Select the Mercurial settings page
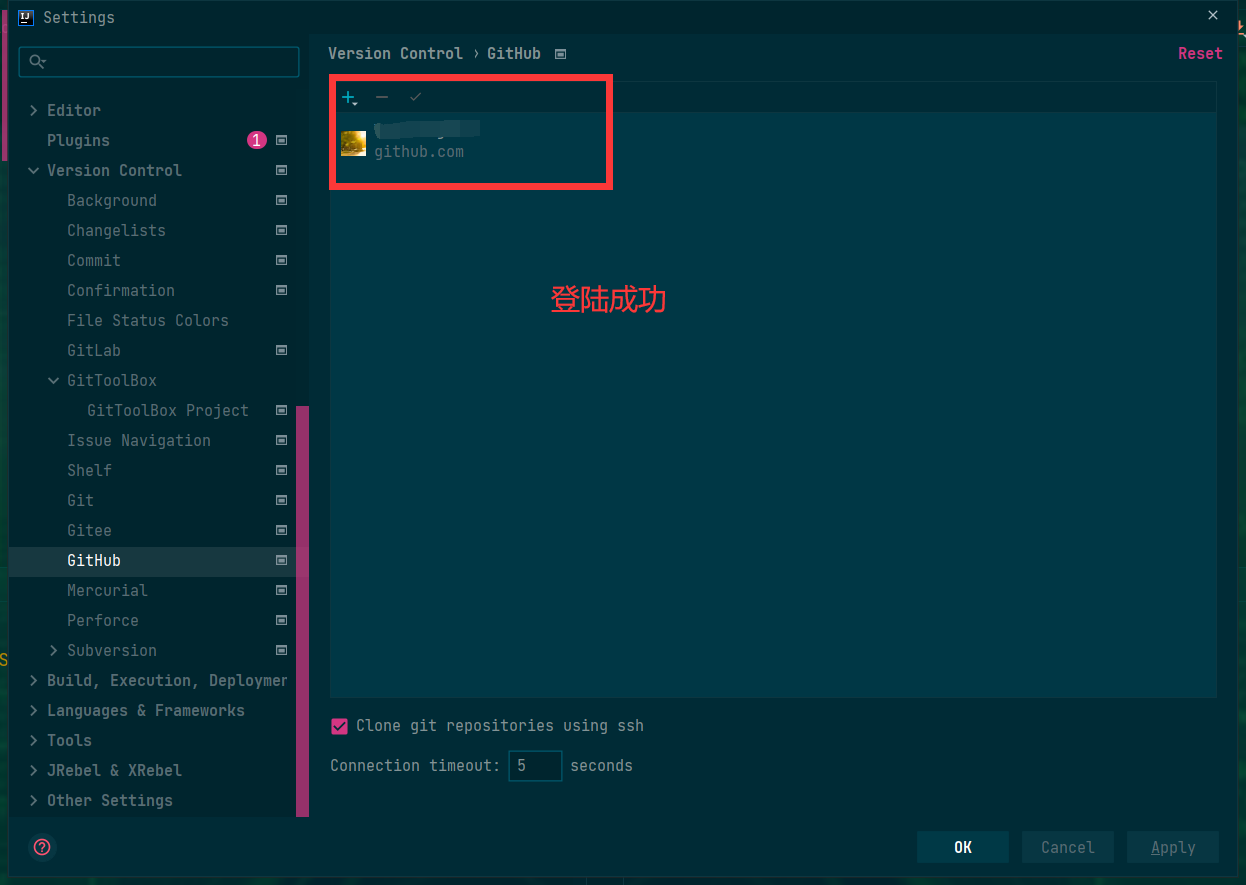1246x885 pixels. coord(107,590)
